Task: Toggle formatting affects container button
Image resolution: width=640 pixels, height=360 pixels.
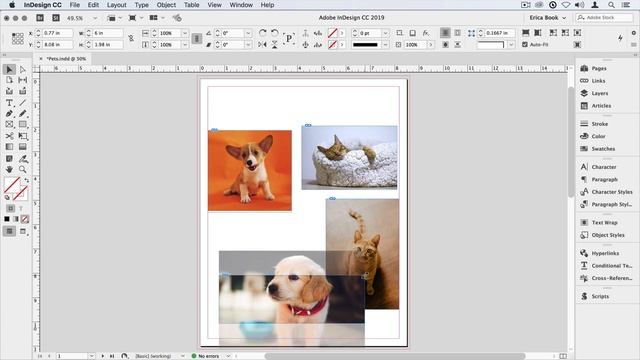Action: tap(11, 208)
